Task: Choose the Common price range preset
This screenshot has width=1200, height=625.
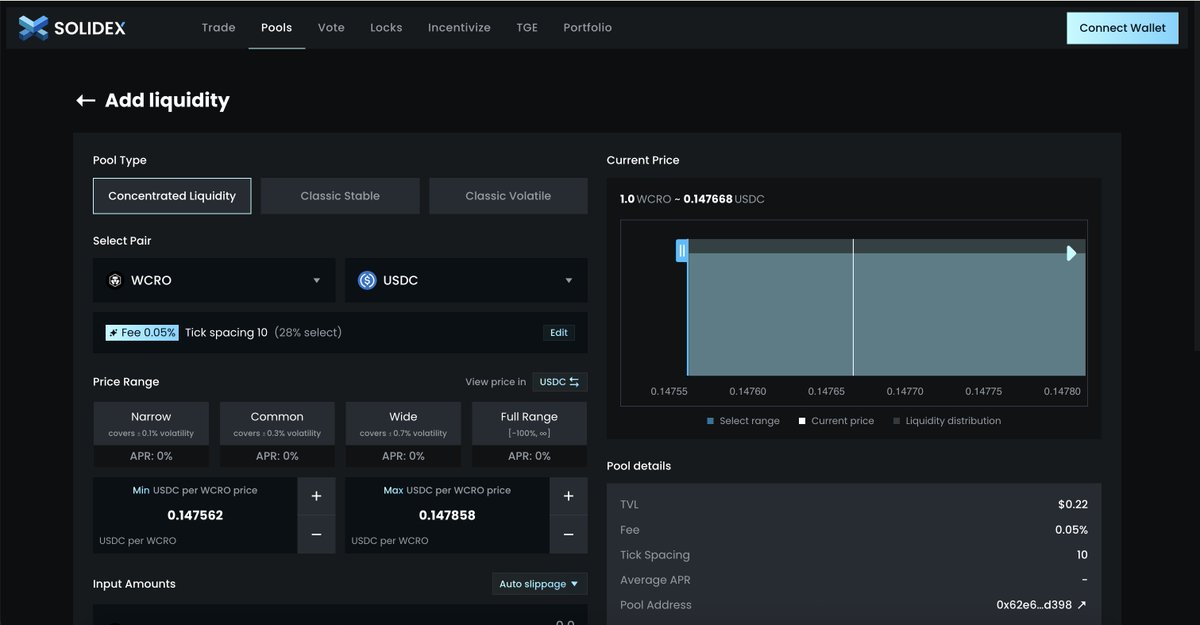Action: (x=277, y=434)
